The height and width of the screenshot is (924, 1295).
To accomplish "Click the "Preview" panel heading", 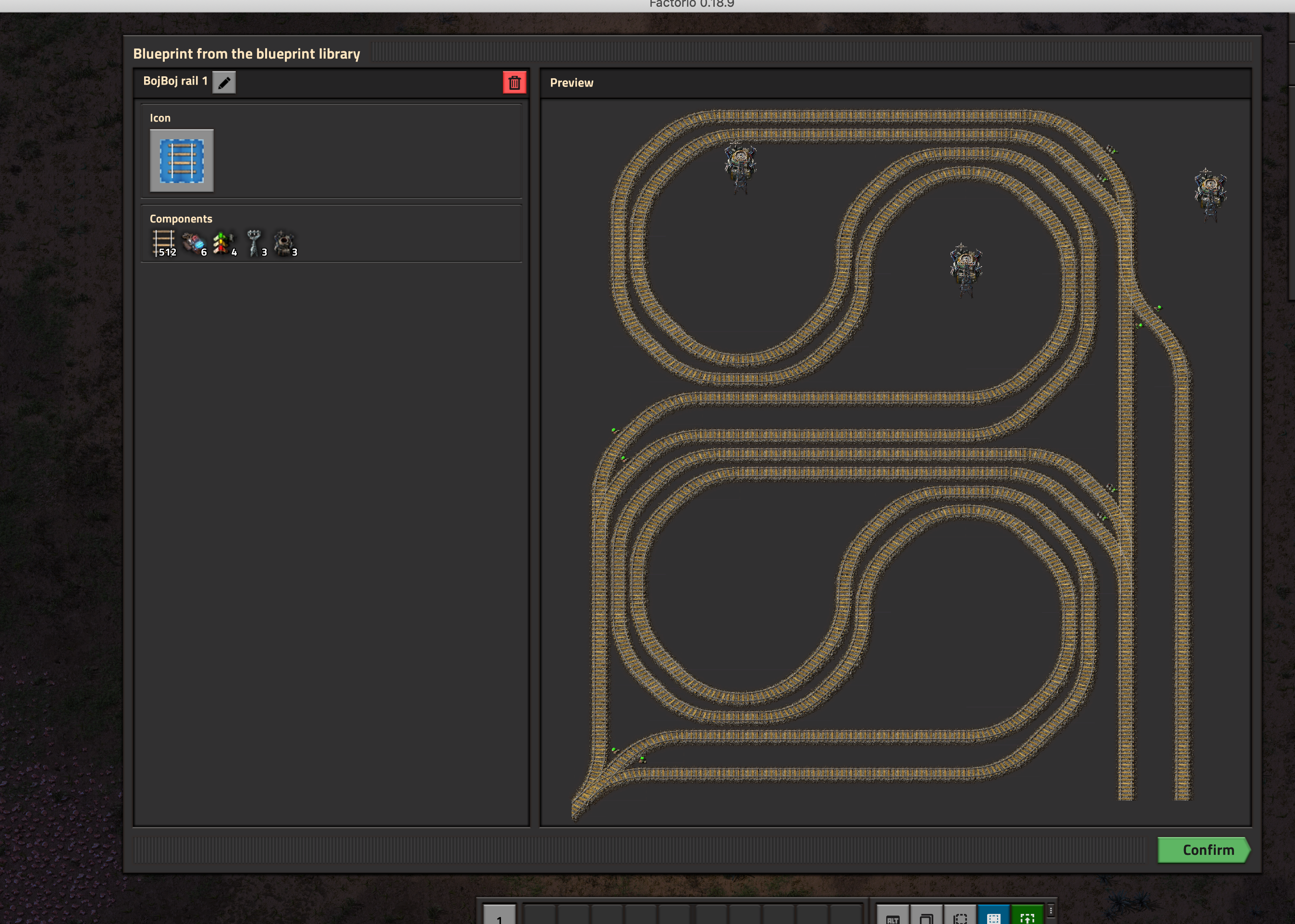I will pos(571,83).
